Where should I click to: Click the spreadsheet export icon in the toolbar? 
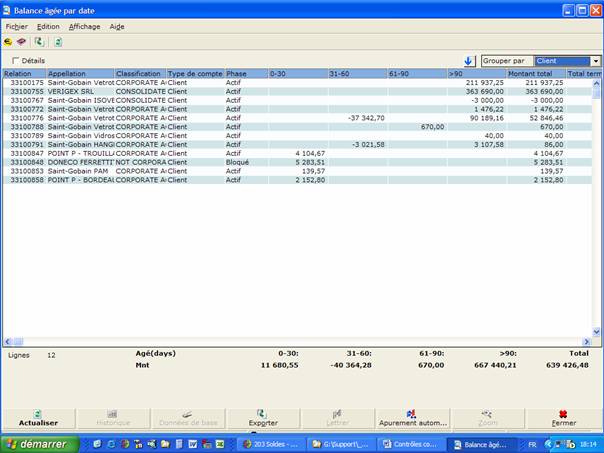(x=58, y=42)
